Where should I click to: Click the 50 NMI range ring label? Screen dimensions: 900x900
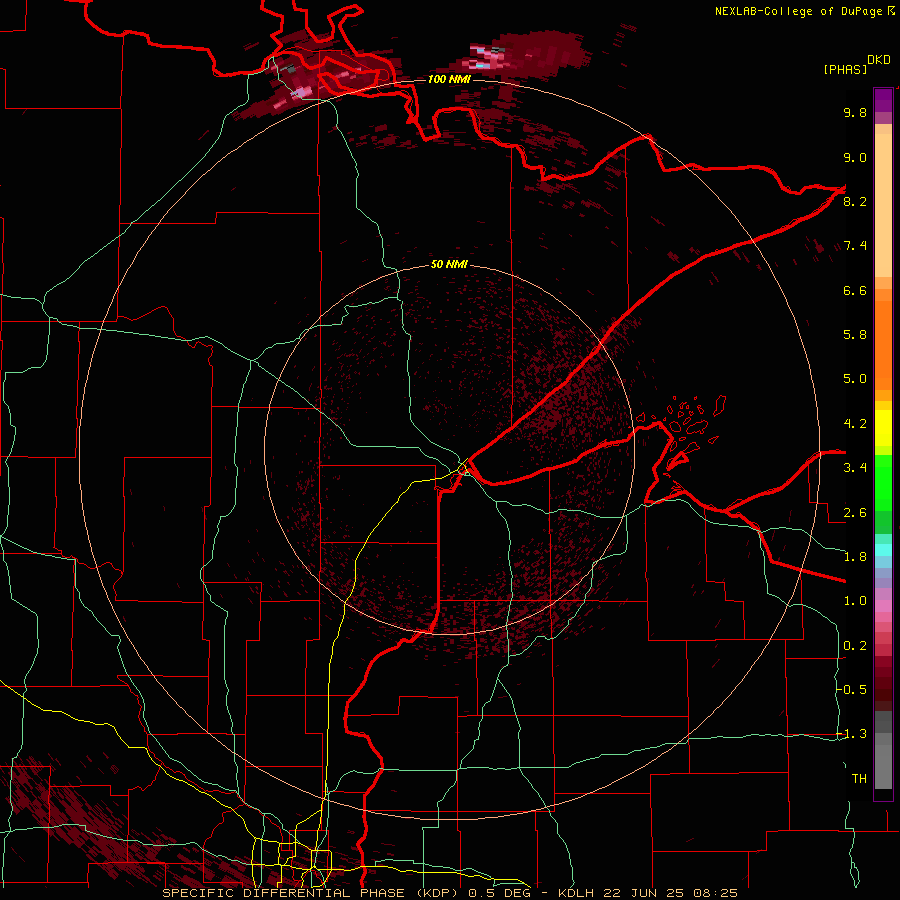(449, 264)
